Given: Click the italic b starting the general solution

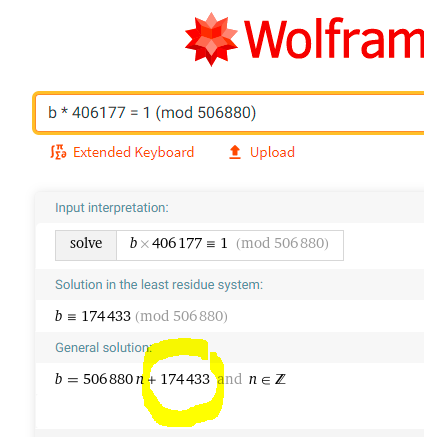Looking at the screenshot, I should [x=59, y=379].
